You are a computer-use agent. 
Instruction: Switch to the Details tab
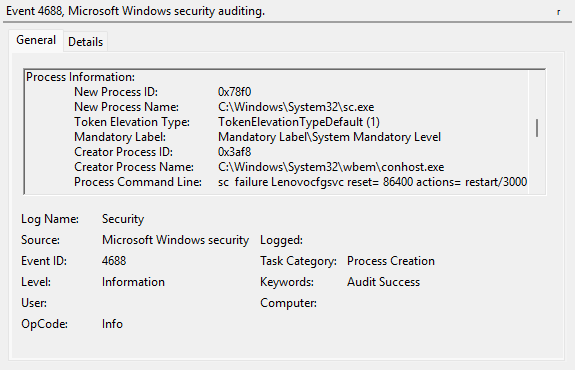coord(85,42)
